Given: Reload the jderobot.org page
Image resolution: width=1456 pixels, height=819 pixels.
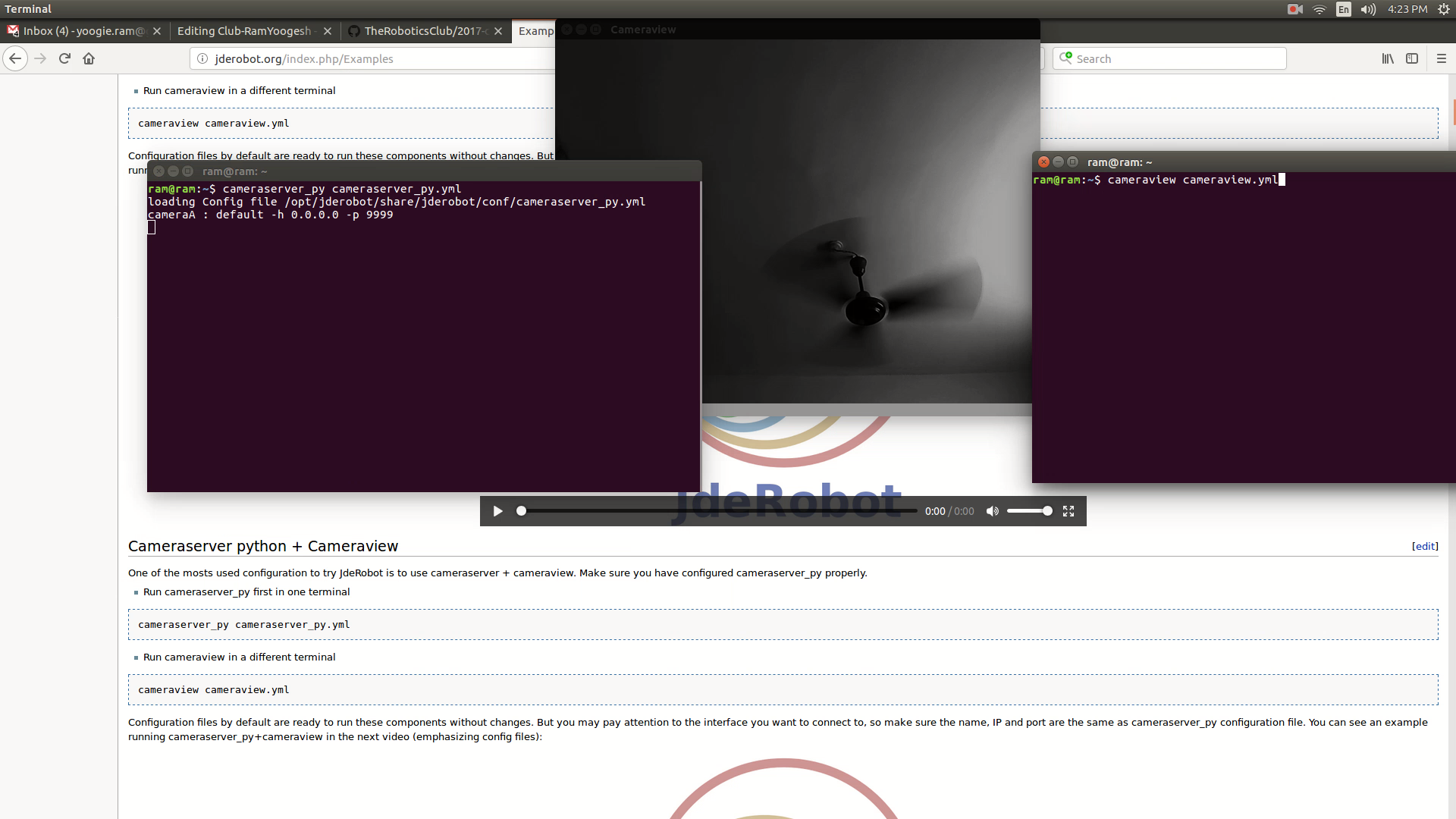Looking at the screenshot, I should [x=64, y=58].
